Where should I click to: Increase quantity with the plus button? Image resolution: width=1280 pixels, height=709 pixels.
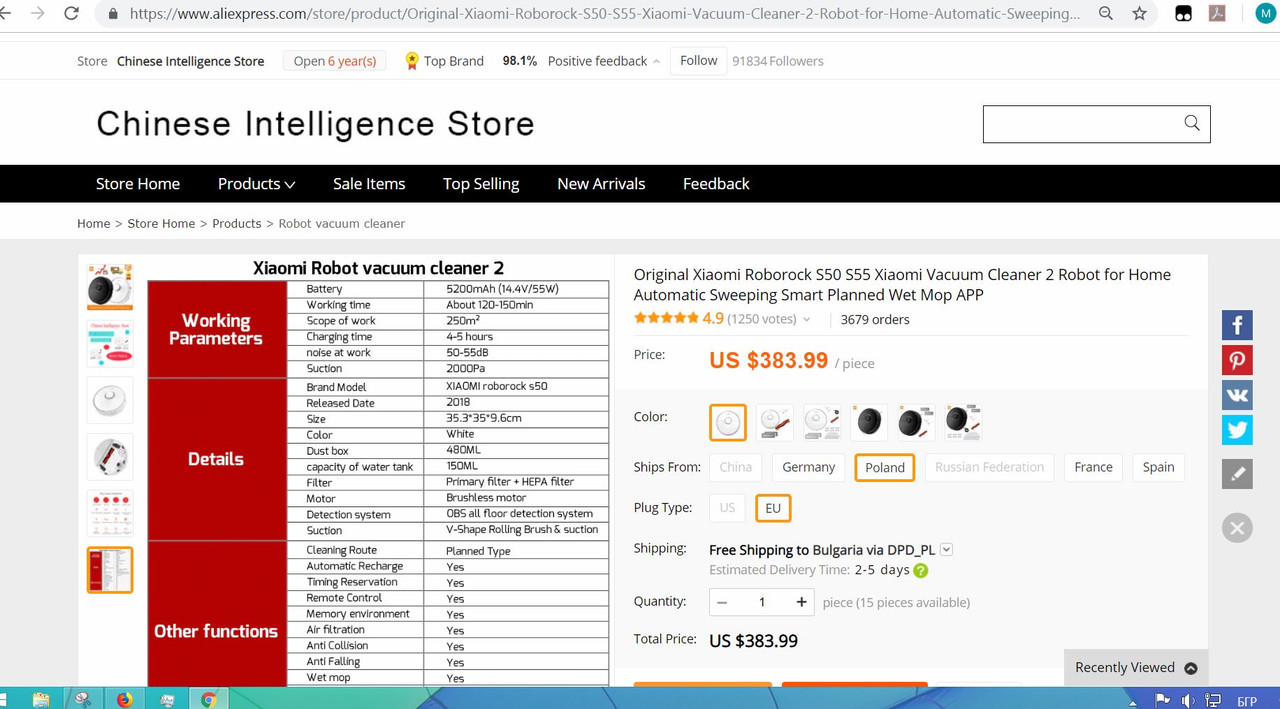coord(801,602)
